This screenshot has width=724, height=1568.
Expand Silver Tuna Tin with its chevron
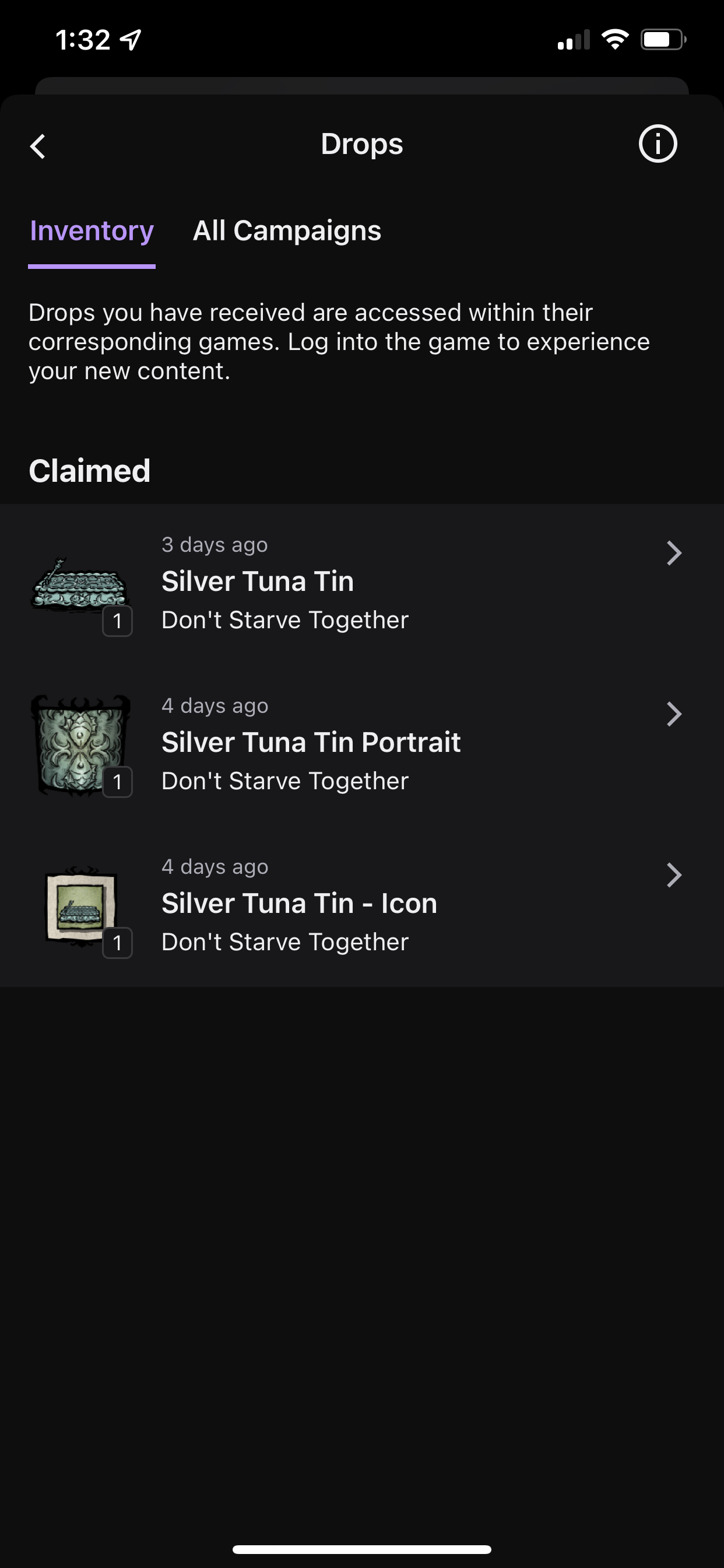[673, 554]
